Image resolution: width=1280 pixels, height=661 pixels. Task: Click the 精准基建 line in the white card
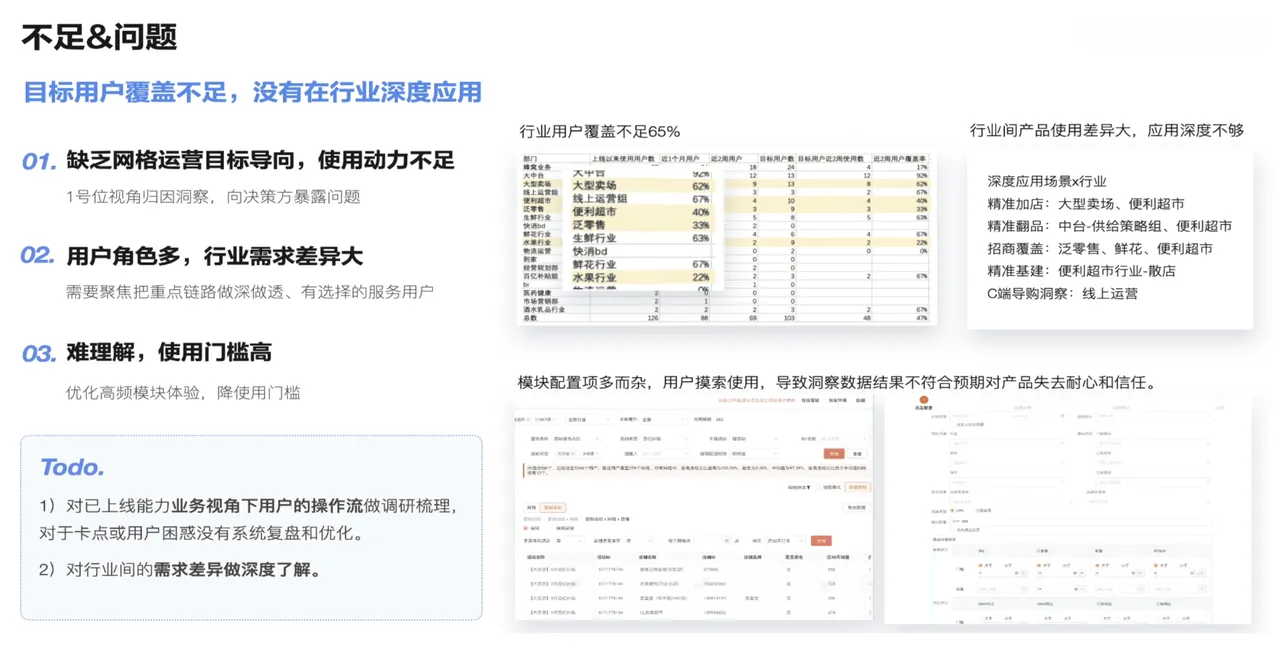1081,271
